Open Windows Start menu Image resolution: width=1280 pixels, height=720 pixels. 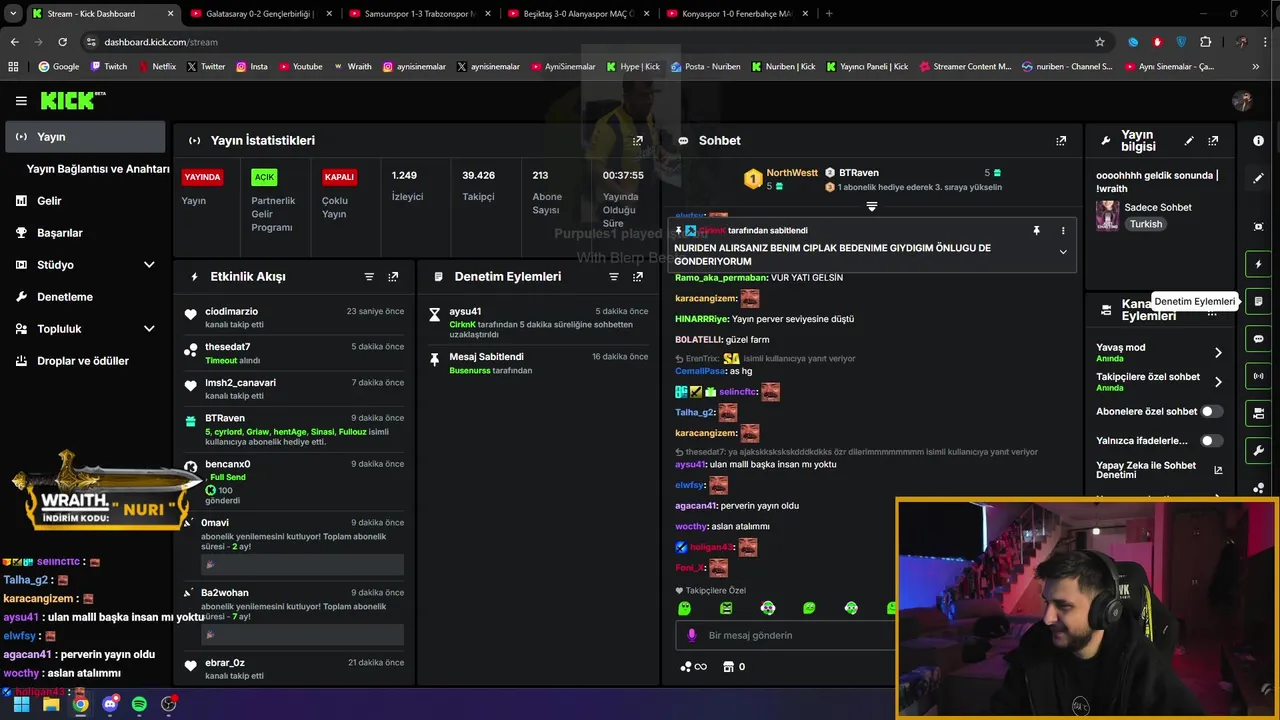tap(21, 704)
